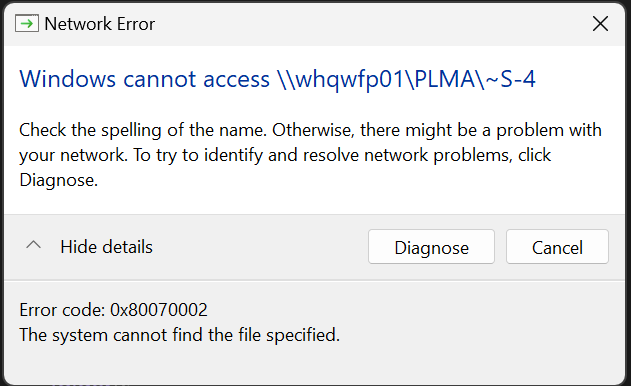631x386 pixels.
Task: Click the Hide details label
Action: point(107,247)
